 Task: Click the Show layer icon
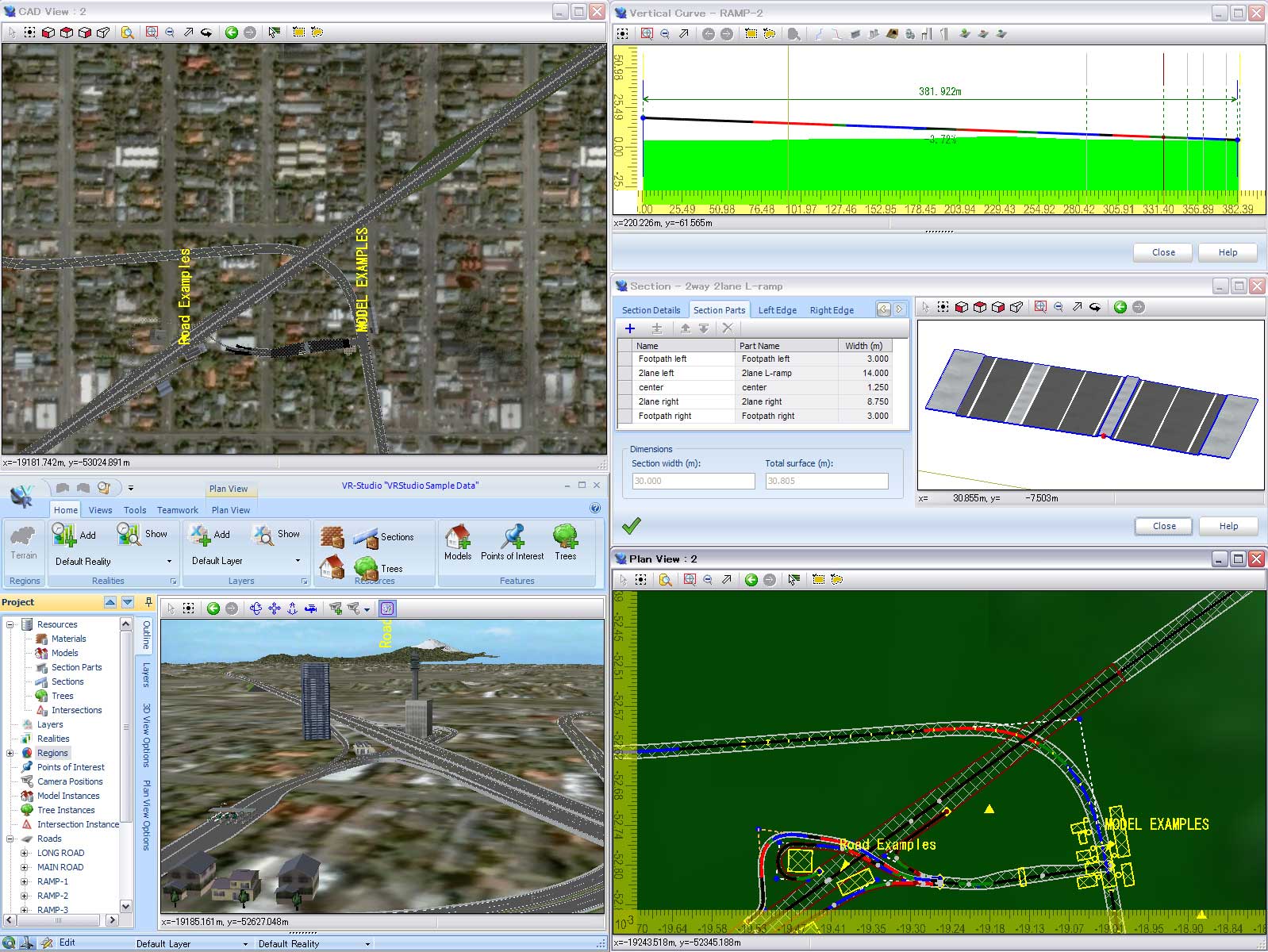263,535
